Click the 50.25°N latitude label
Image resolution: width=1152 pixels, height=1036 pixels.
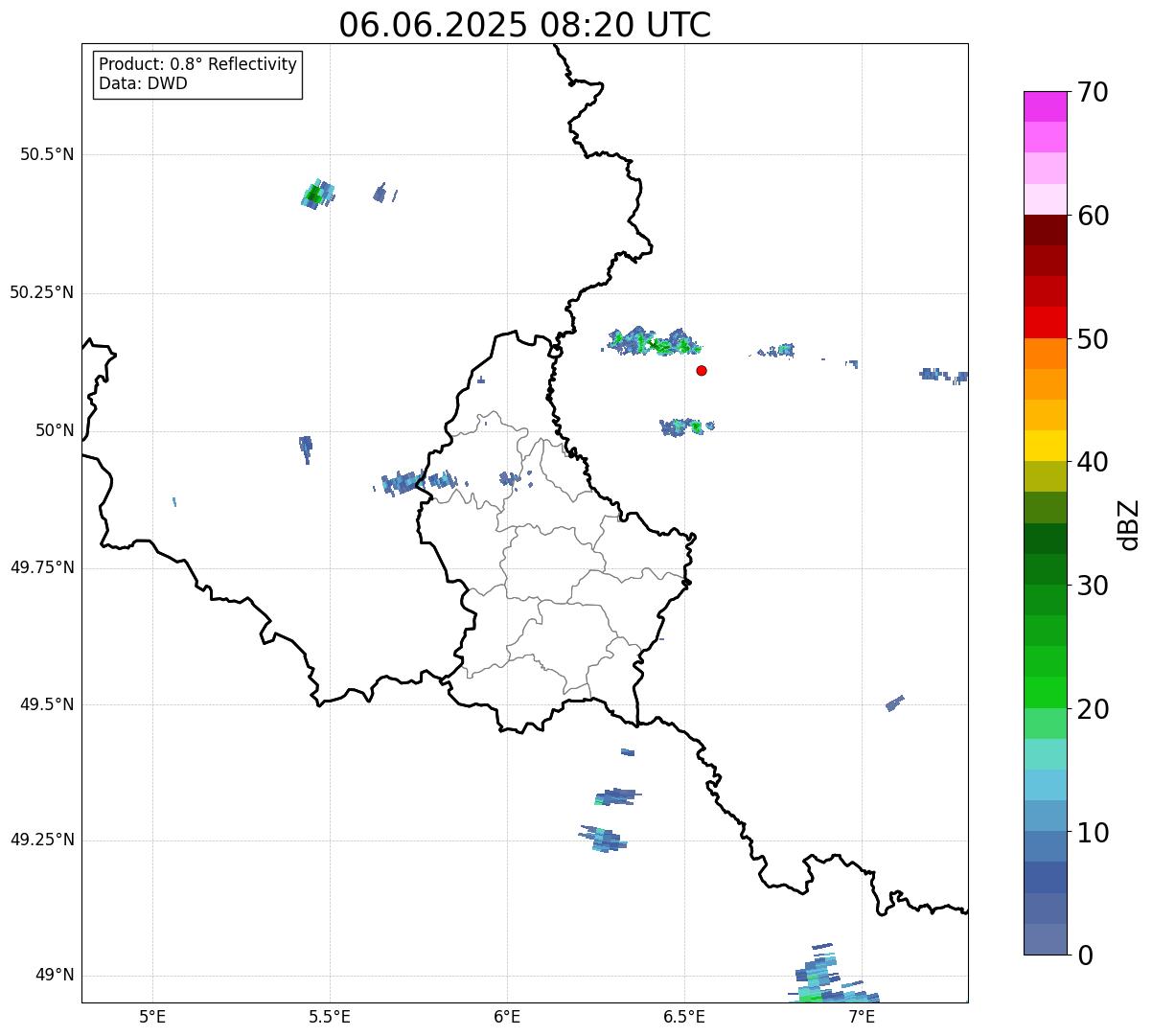42,292
